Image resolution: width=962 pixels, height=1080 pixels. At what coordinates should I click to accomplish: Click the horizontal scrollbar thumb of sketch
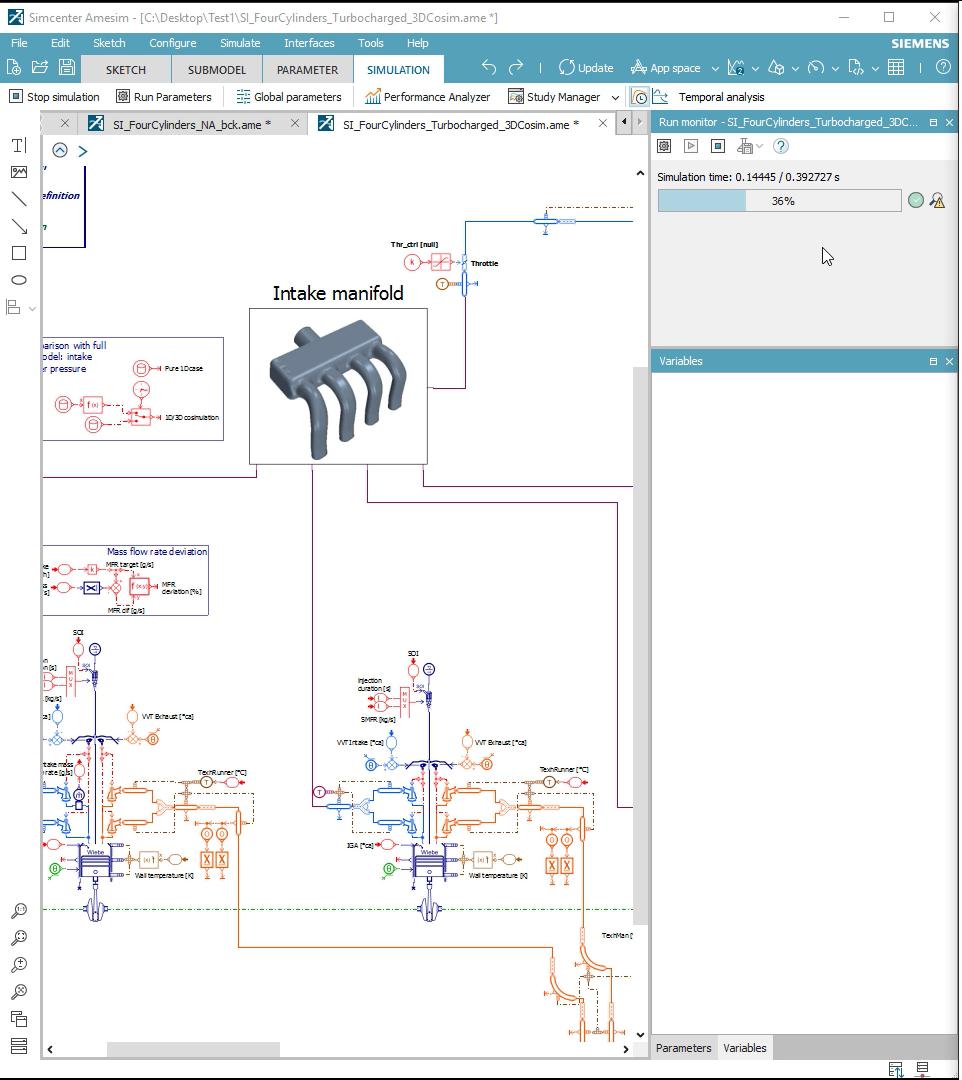(x=193, y=1049)
